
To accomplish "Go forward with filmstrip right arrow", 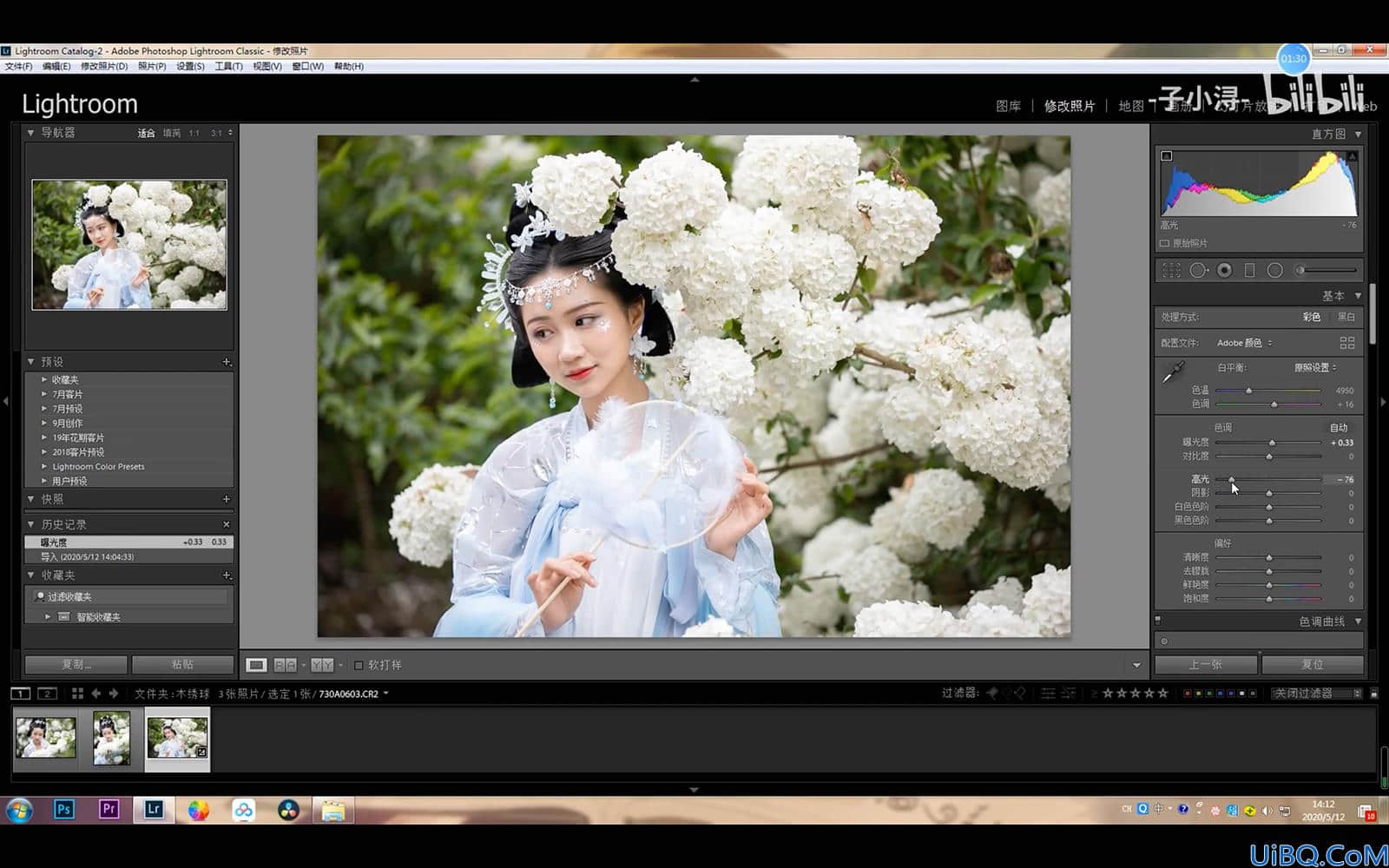I will pos(113,694).
